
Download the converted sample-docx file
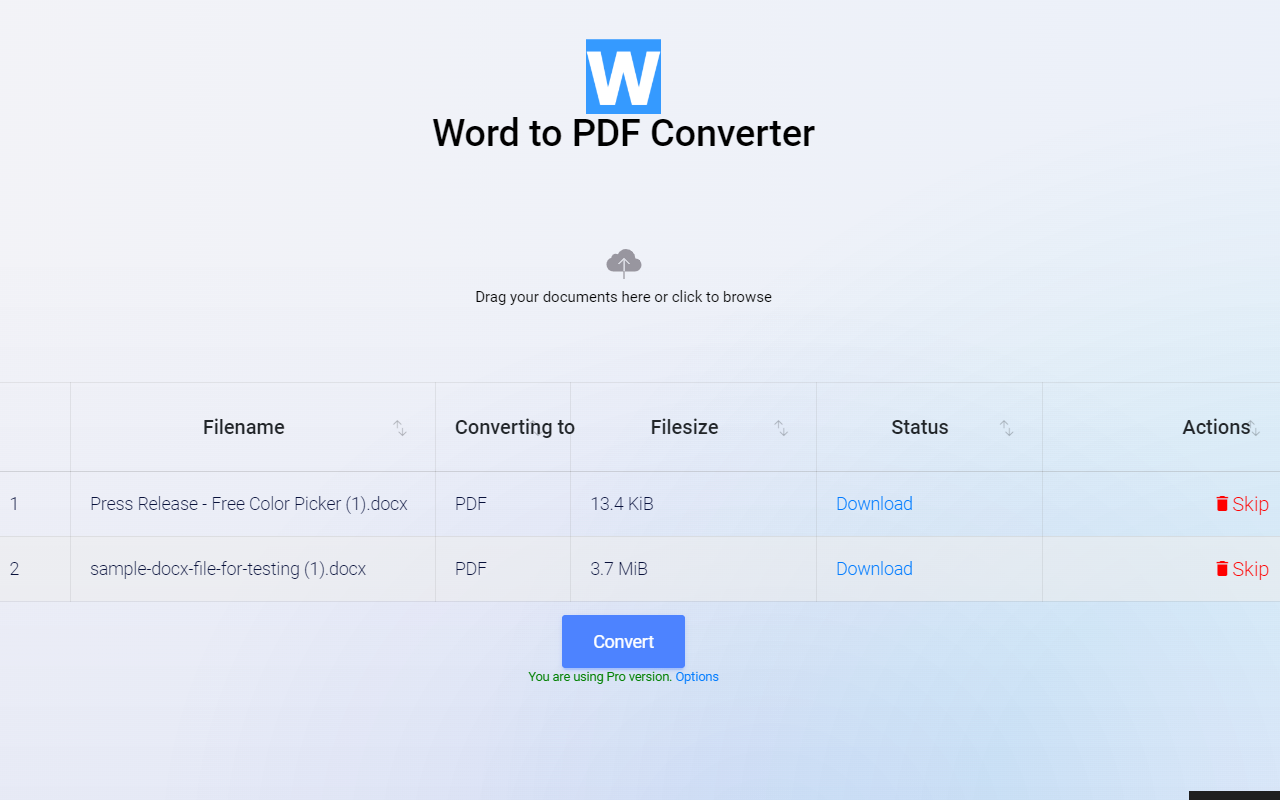[874, 569]
